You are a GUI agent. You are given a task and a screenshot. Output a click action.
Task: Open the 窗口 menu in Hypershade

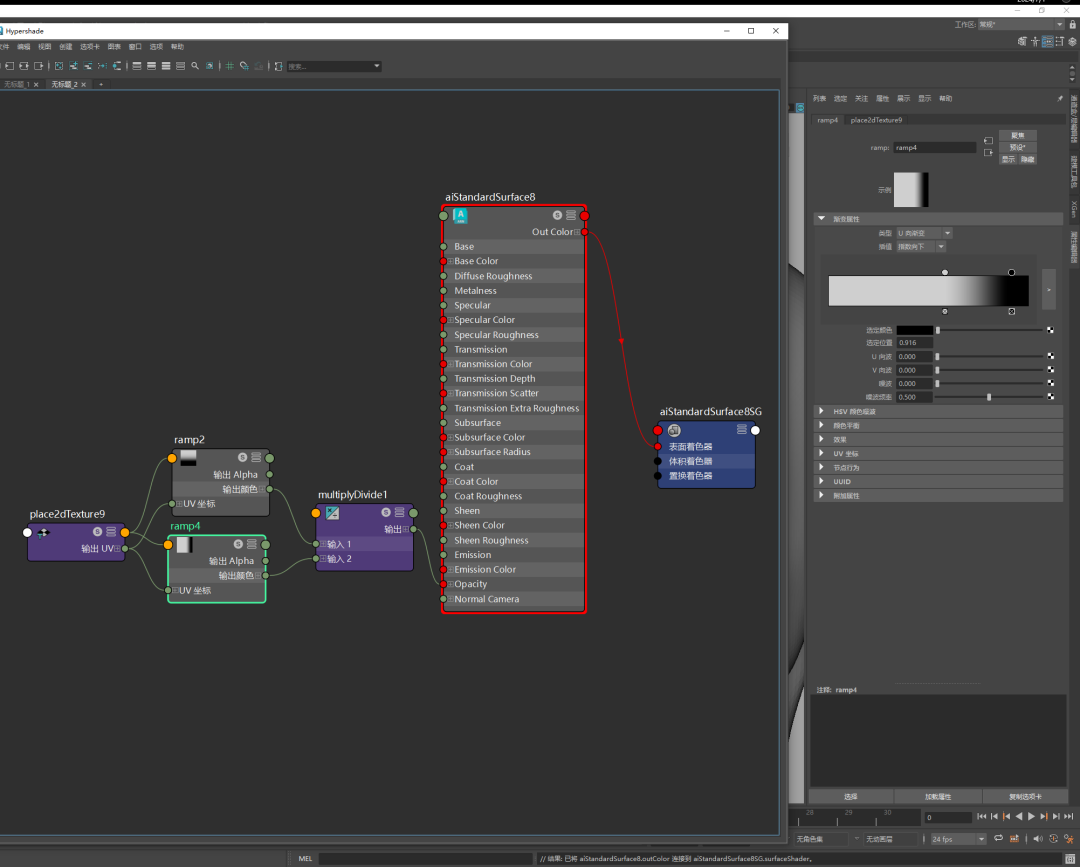(135, 47)
